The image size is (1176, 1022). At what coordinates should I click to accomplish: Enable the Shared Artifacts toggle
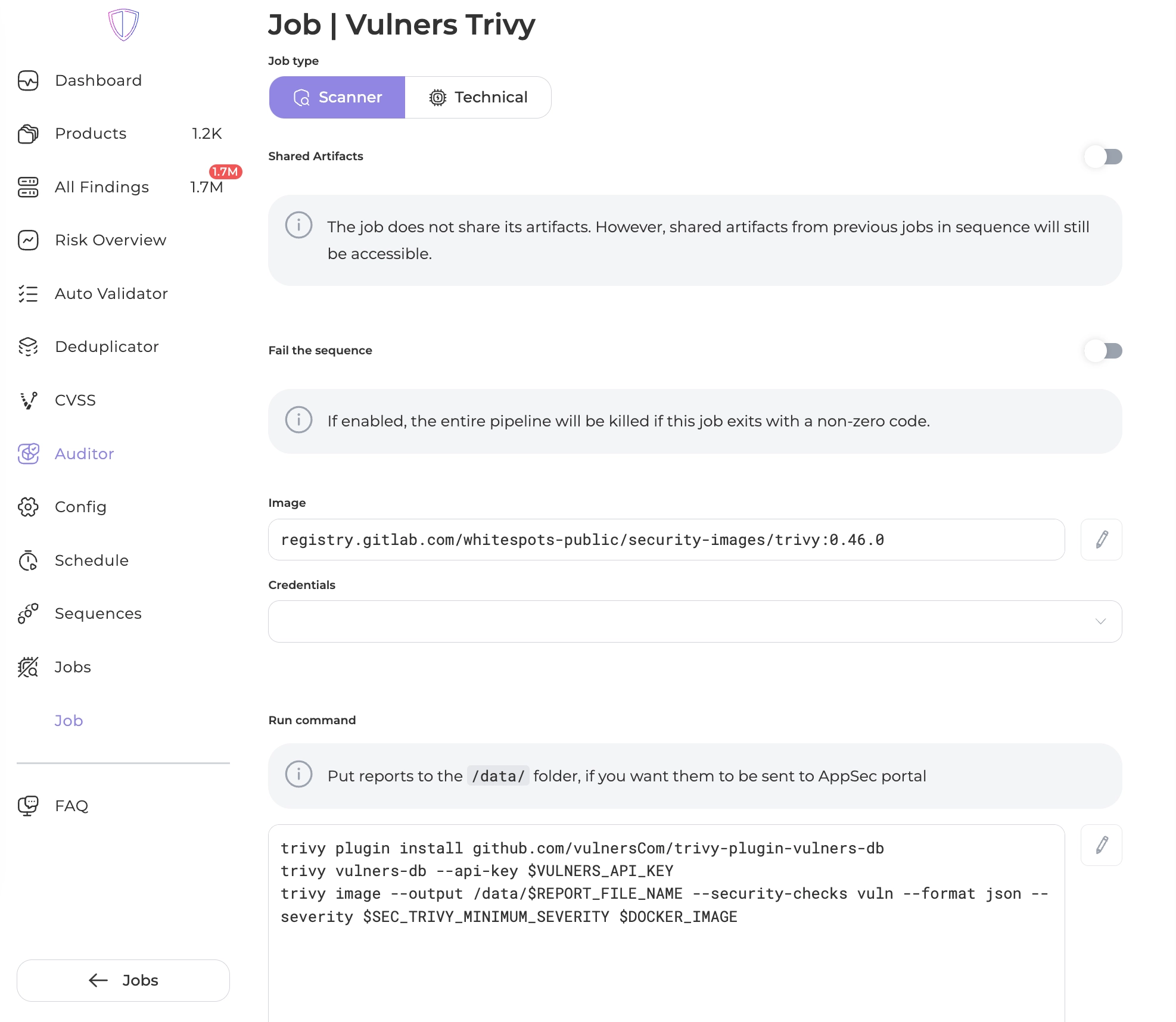pyautogui.click(x=1103, y=157)
